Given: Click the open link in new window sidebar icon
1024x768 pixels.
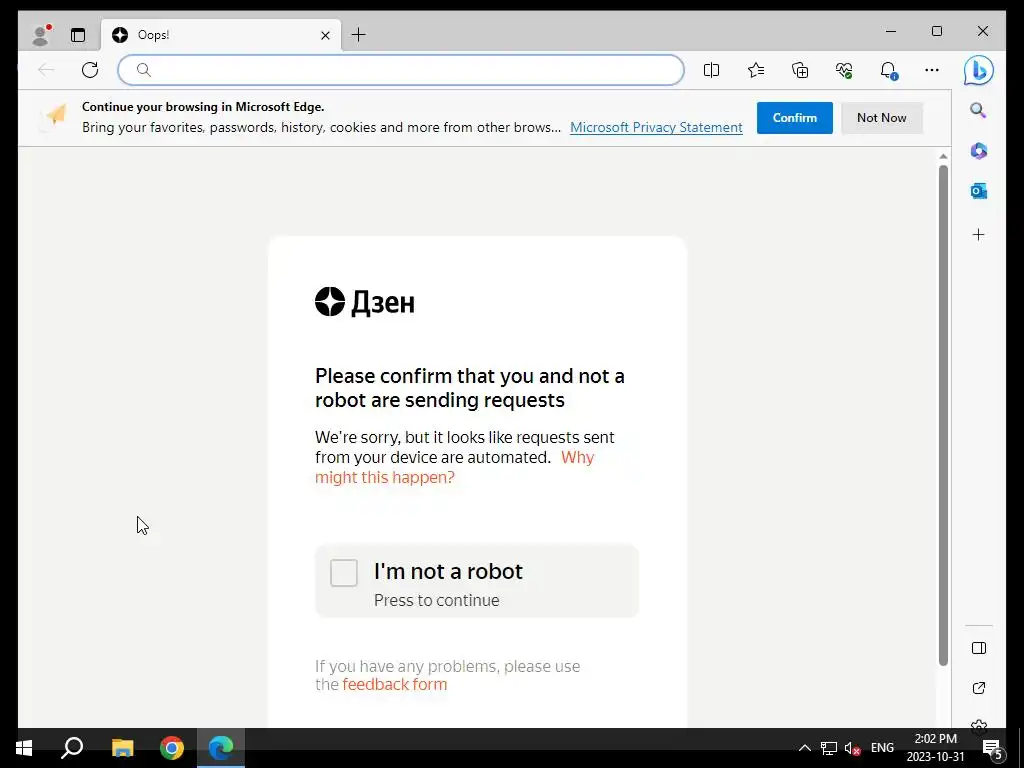Looking at the screenshot, I should [x=978, y=688].
